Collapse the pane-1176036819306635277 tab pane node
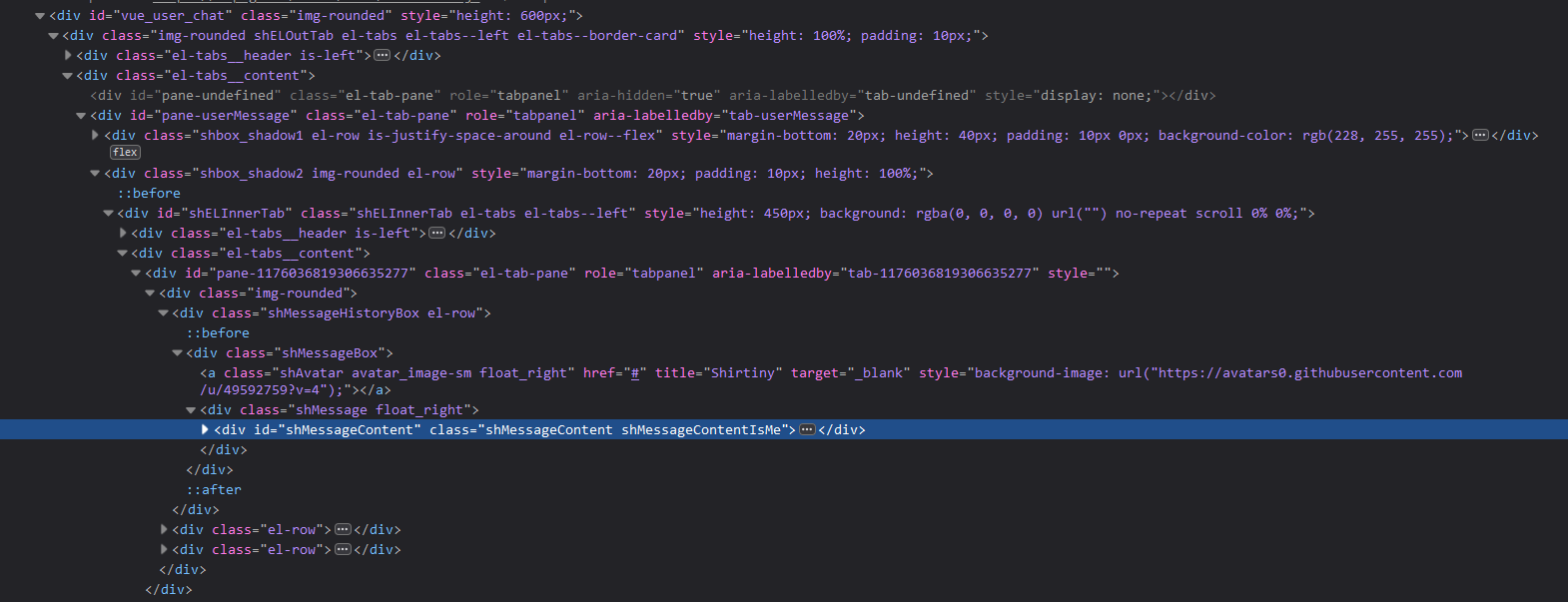The width and height of the screenshot is (1568, 602). [x=137, y=274]
